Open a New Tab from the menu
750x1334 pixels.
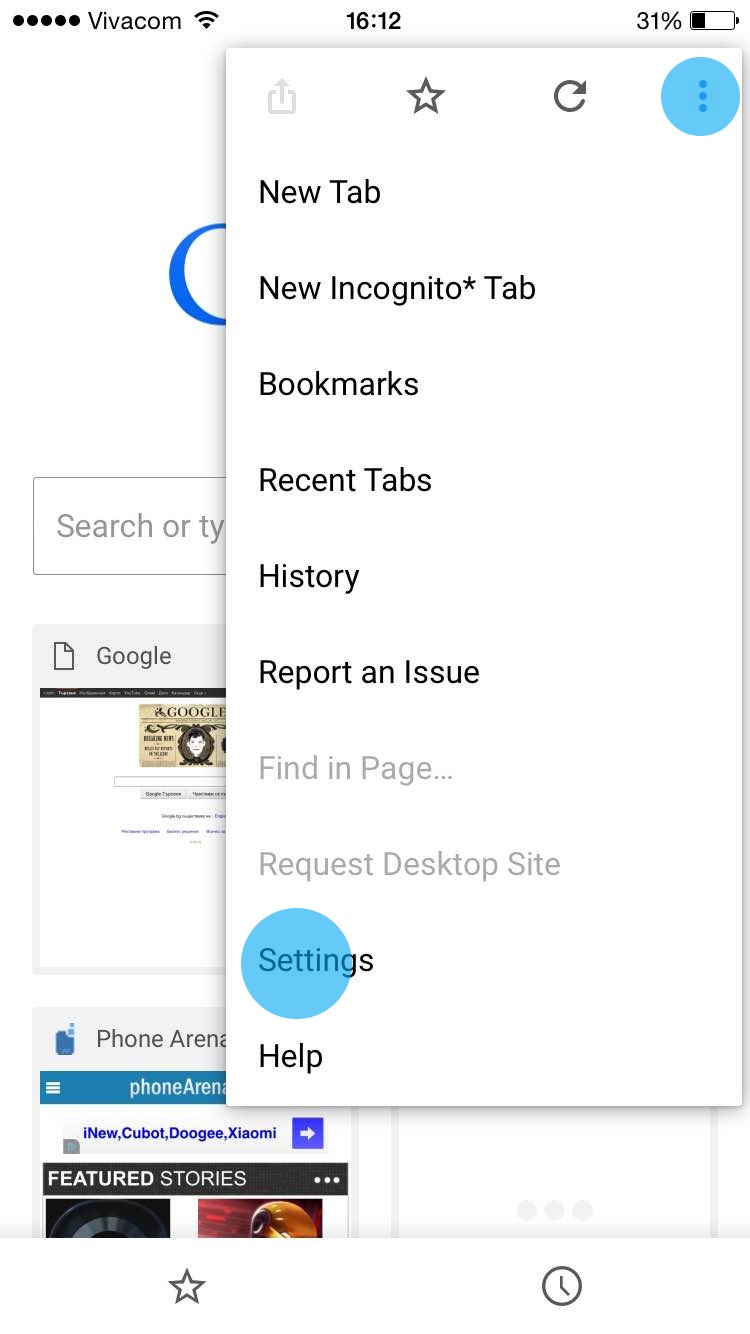[x=320, y=192]
